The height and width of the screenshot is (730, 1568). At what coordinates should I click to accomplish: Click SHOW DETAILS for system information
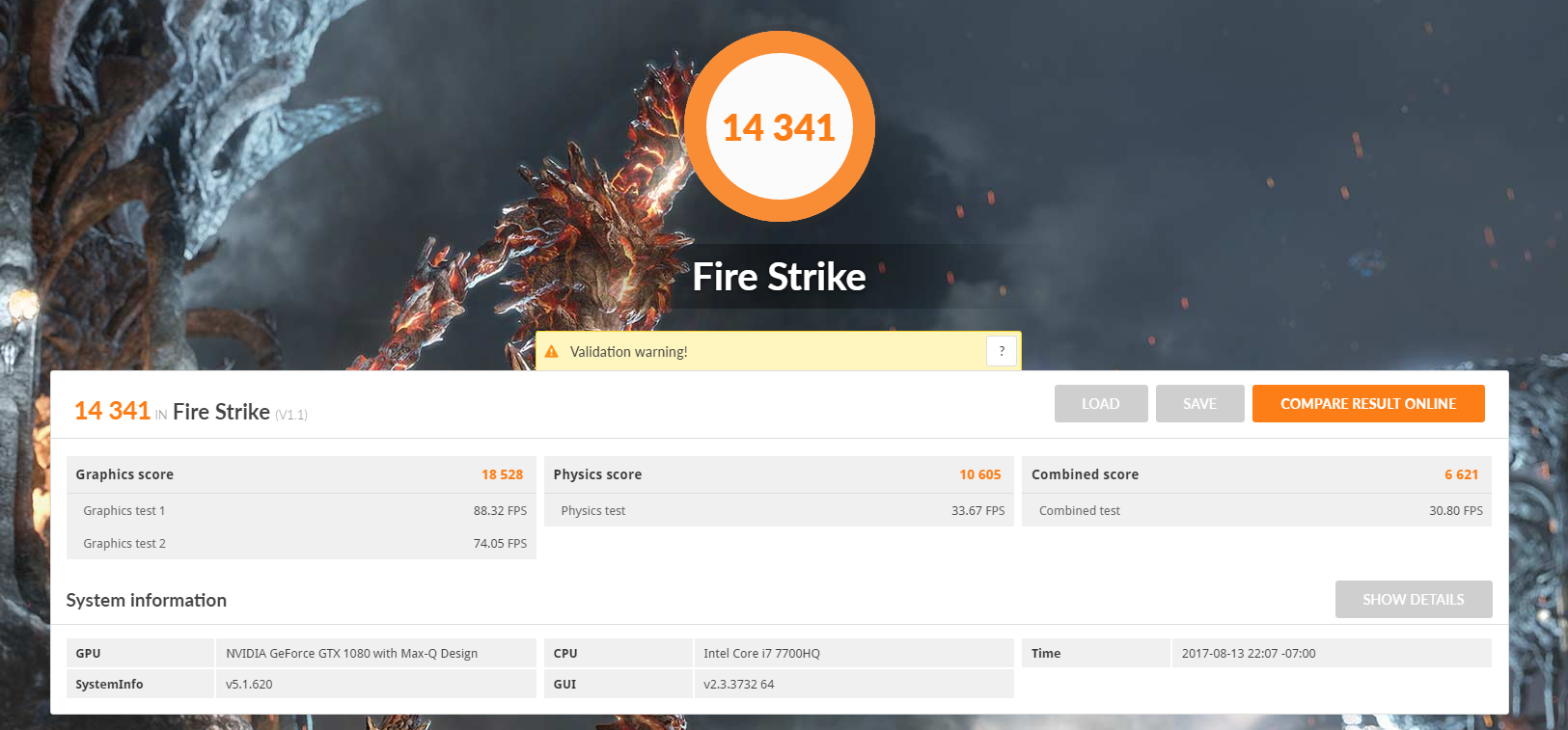click(1414, 600)
